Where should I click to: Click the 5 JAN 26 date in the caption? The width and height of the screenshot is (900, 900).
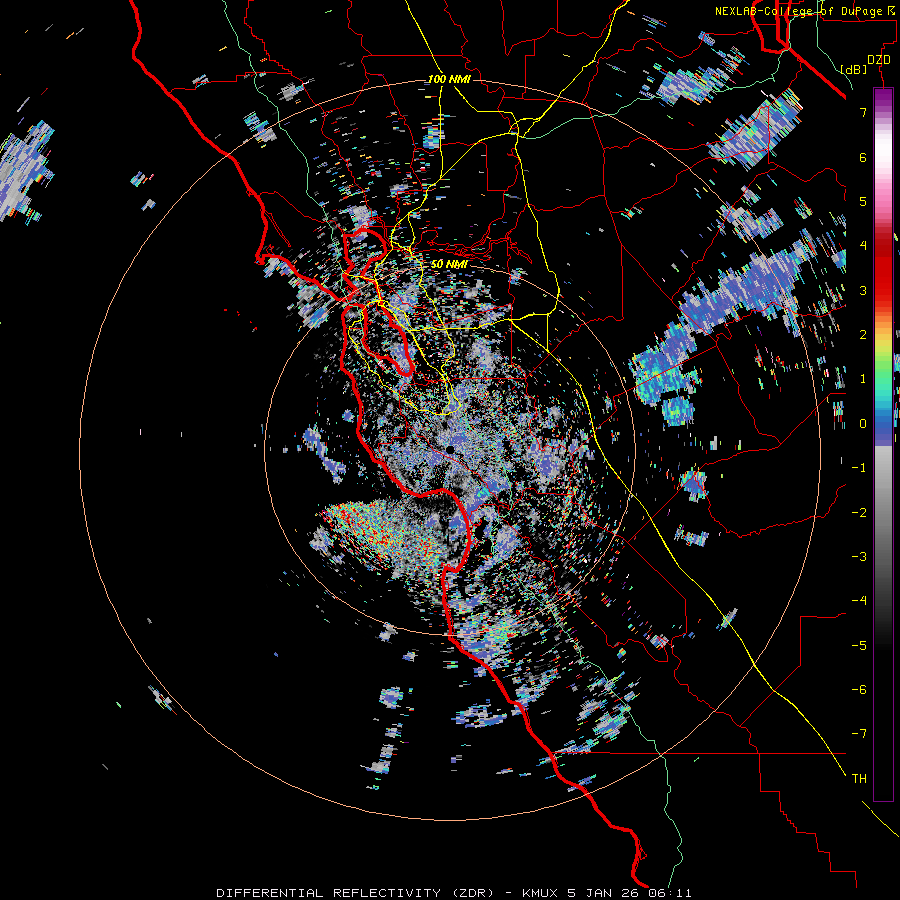604,893
